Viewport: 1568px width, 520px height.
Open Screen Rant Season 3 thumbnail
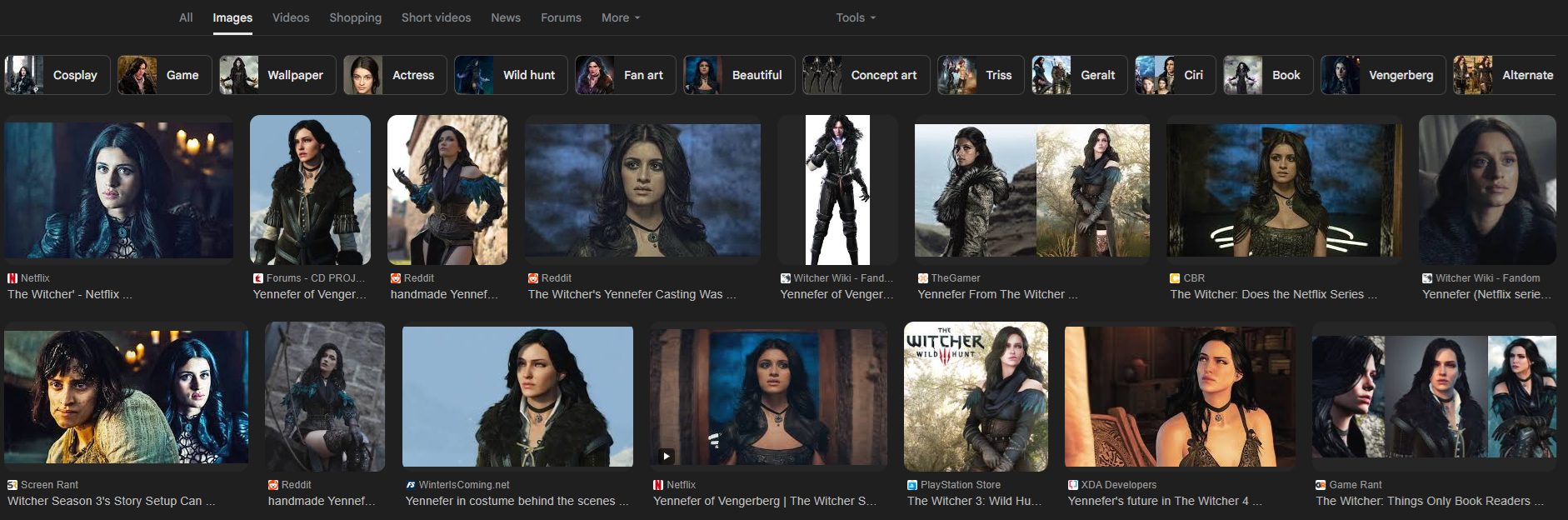click(x=126, y=397)
